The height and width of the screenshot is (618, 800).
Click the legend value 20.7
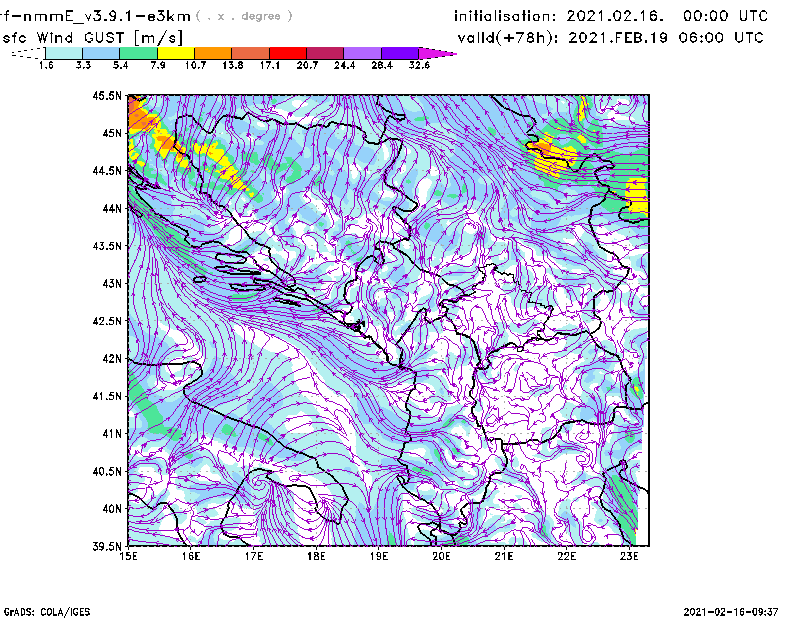[x=307, y=65]
